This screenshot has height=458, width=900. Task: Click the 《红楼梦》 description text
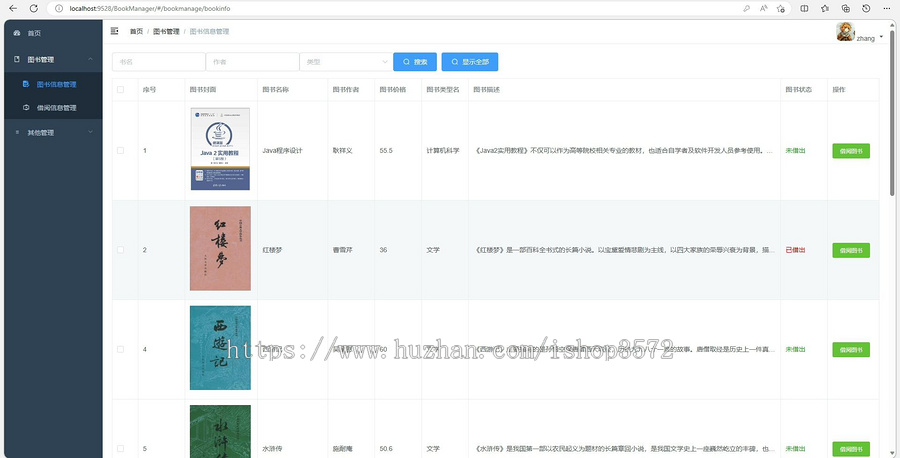coord(623,250)
